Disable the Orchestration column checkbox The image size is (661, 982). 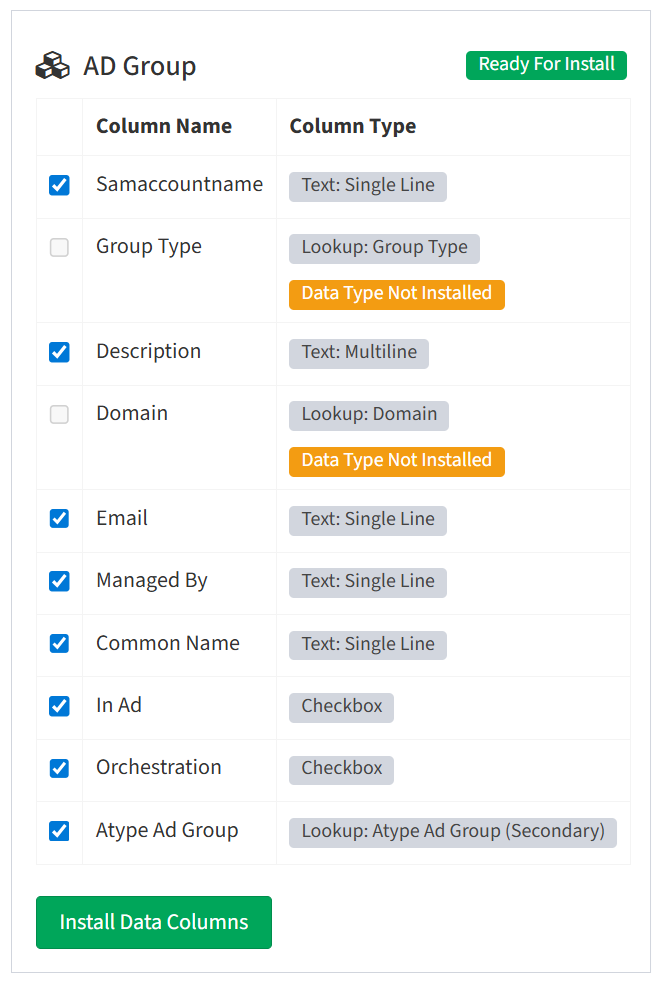(60, 768)
